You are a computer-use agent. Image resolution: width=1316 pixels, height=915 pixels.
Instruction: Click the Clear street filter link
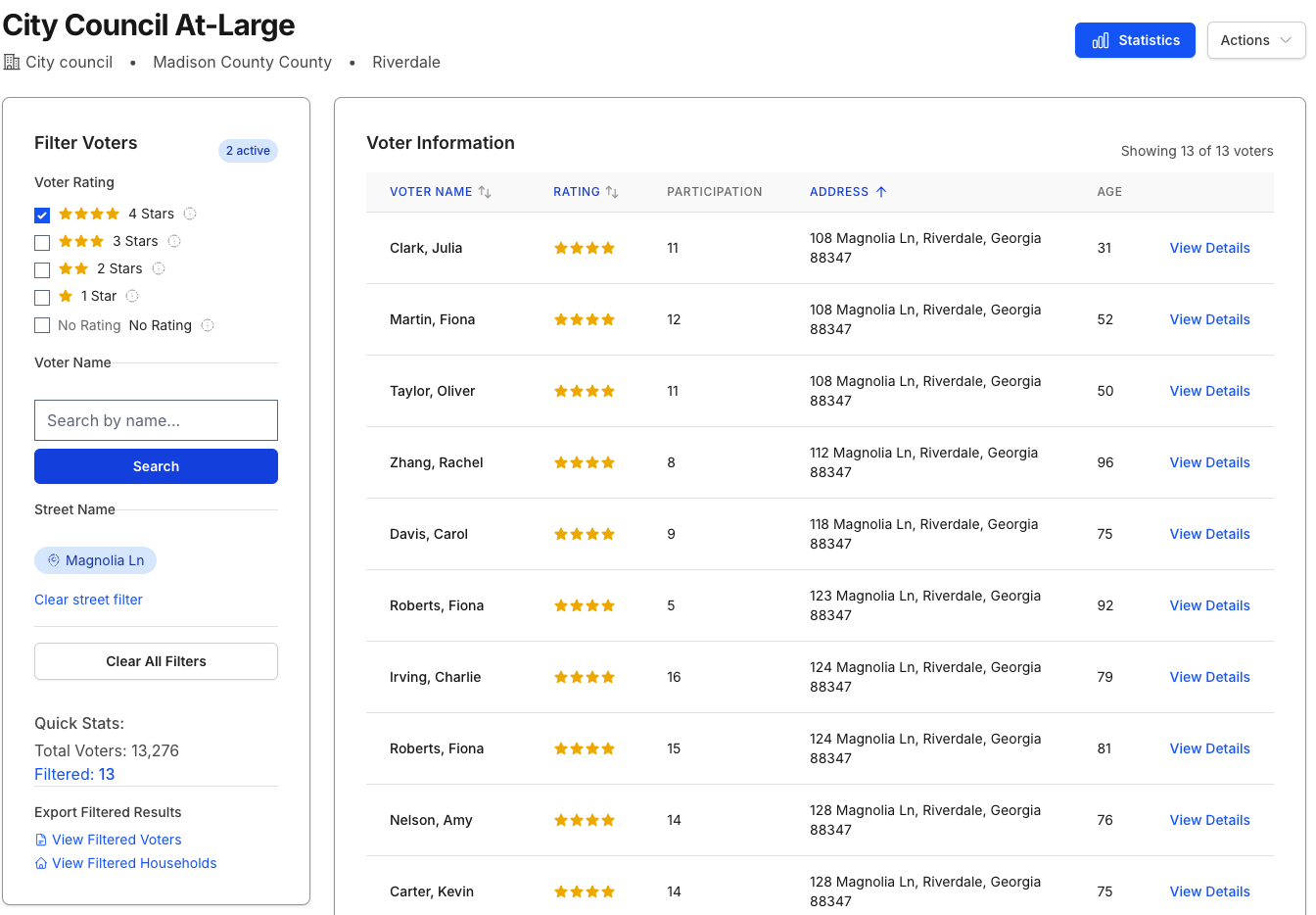88,600
